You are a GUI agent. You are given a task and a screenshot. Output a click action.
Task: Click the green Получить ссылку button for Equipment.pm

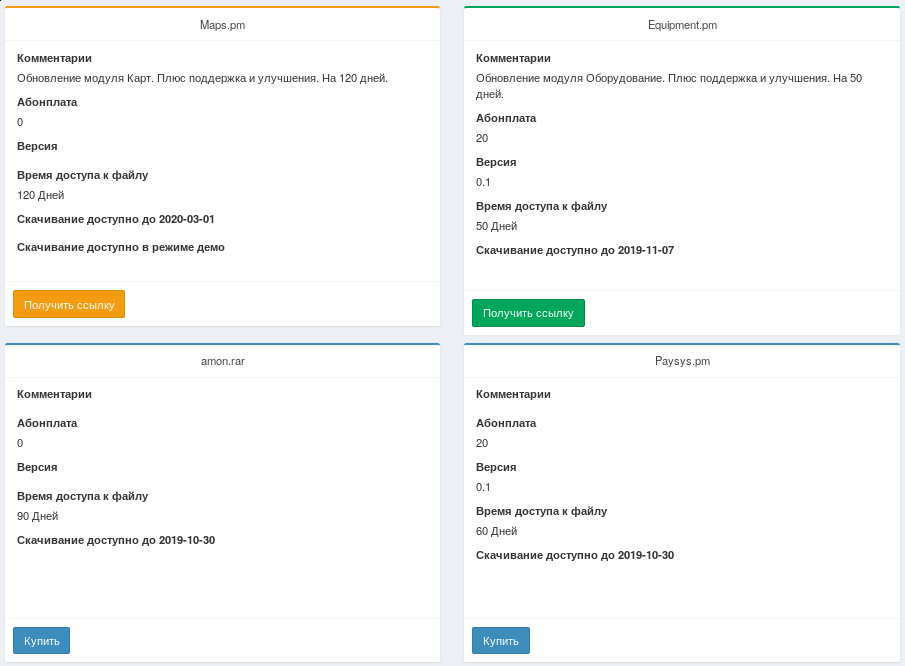point(528,313)
